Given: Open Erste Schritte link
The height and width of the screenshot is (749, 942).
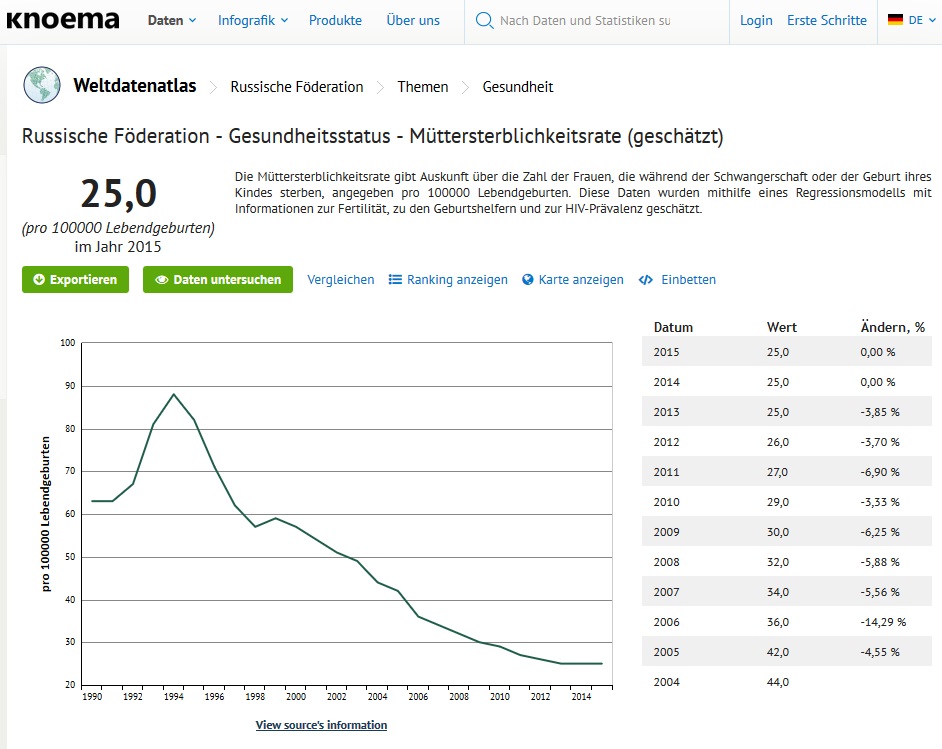Looking at the screenshot, I should coord(827,20).
